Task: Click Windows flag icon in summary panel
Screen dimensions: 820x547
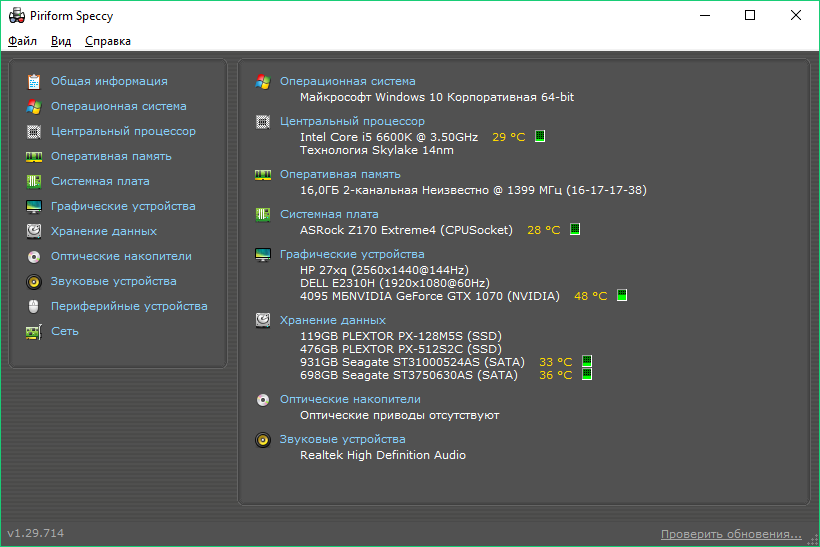Action: click(x=263, y=82)
